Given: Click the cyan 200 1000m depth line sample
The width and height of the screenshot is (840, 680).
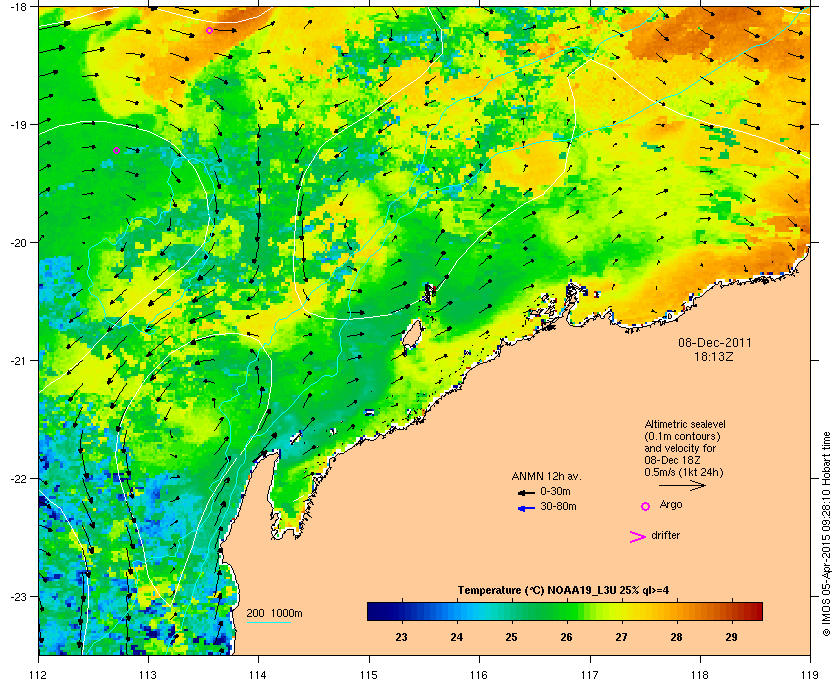Looking at the screenshot, I should click(268, 623).
